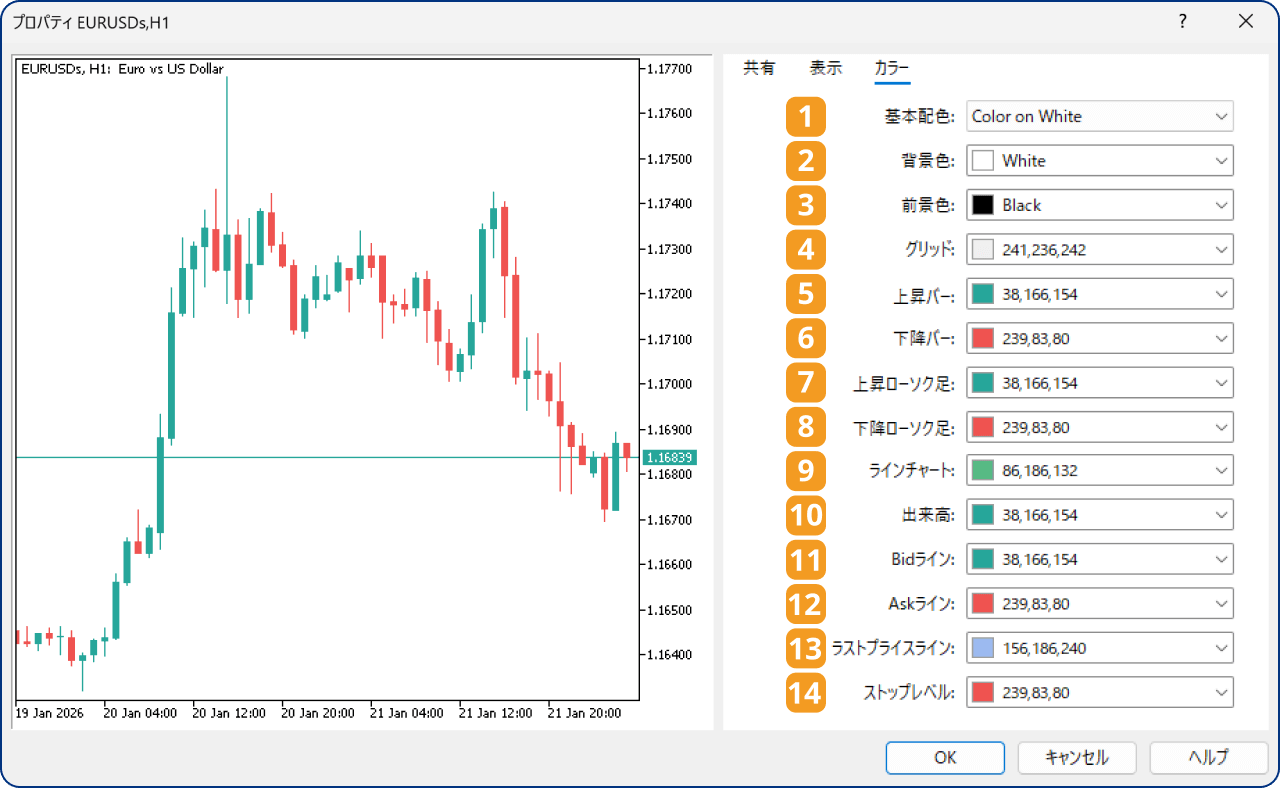Viewport: 1280px width, 788px height.
Task: Open the グリッド color dropdown
Action: coord(1099,249)
